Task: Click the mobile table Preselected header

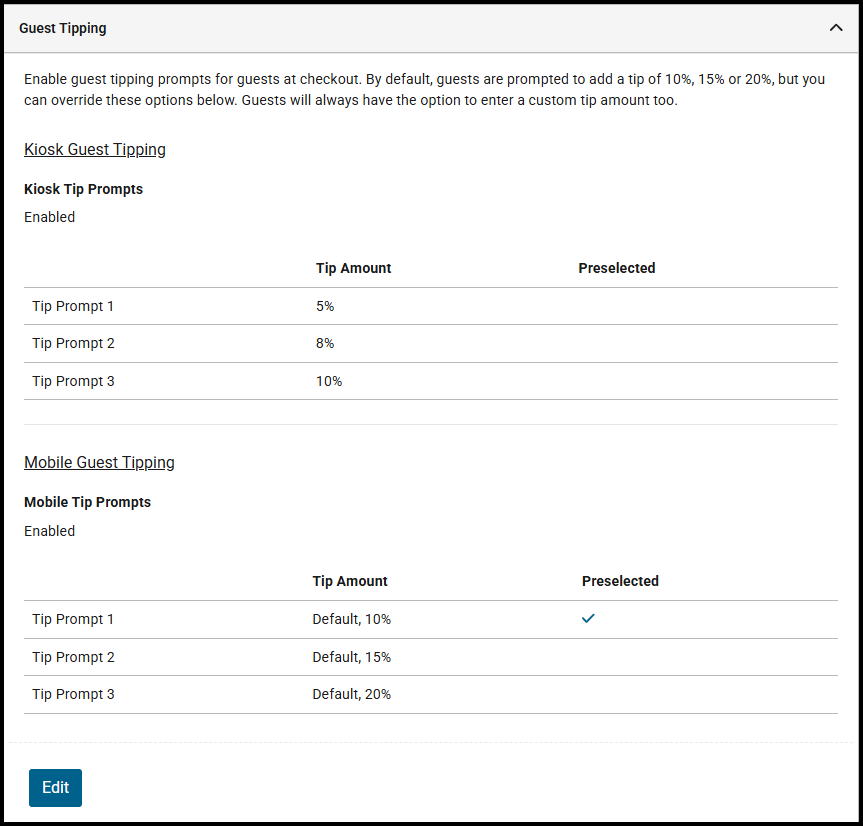Action: tap(620, 581)
